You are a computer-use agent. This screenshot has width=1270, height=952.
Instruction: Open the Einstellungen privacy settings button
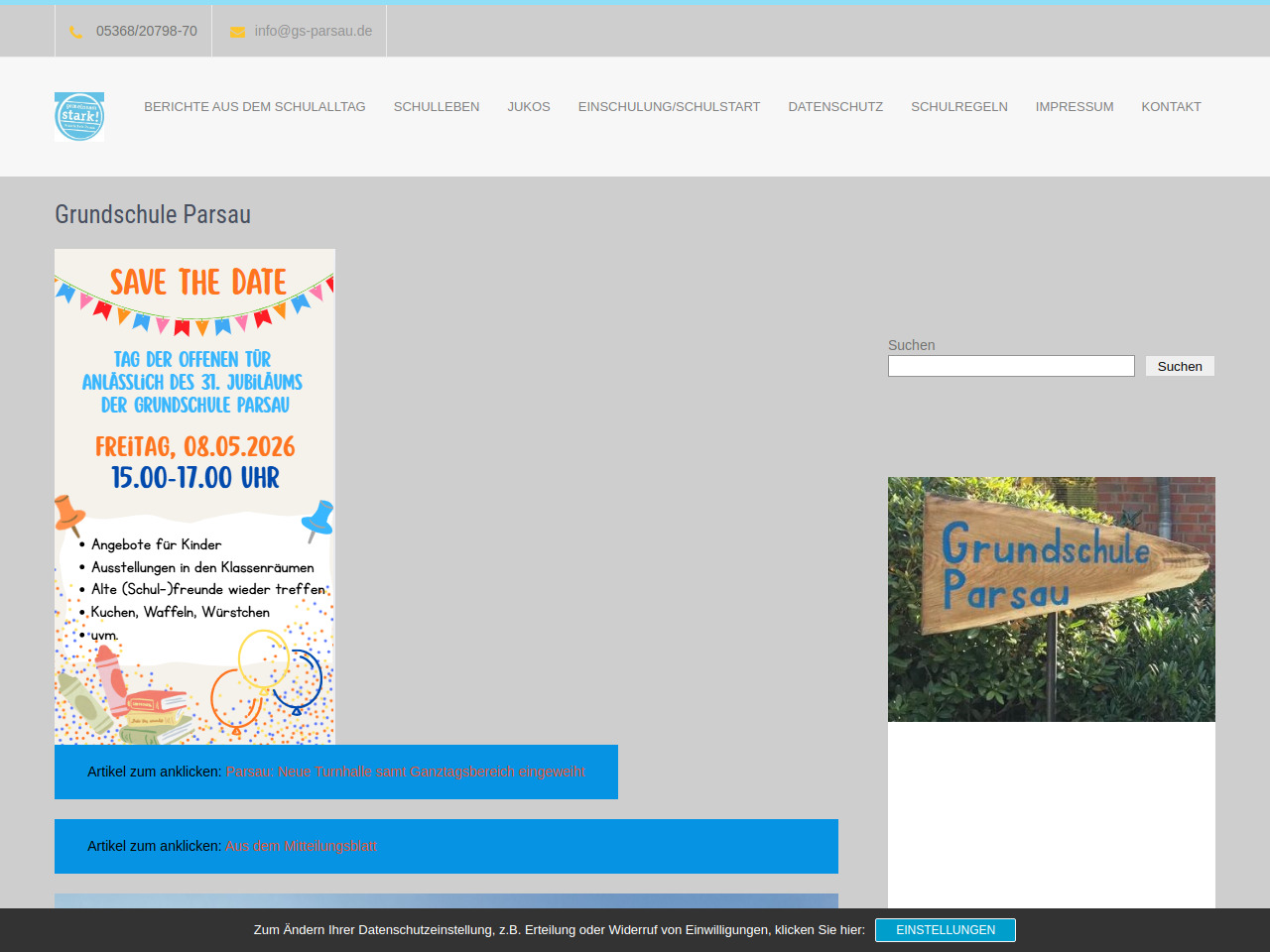point(945,930)
